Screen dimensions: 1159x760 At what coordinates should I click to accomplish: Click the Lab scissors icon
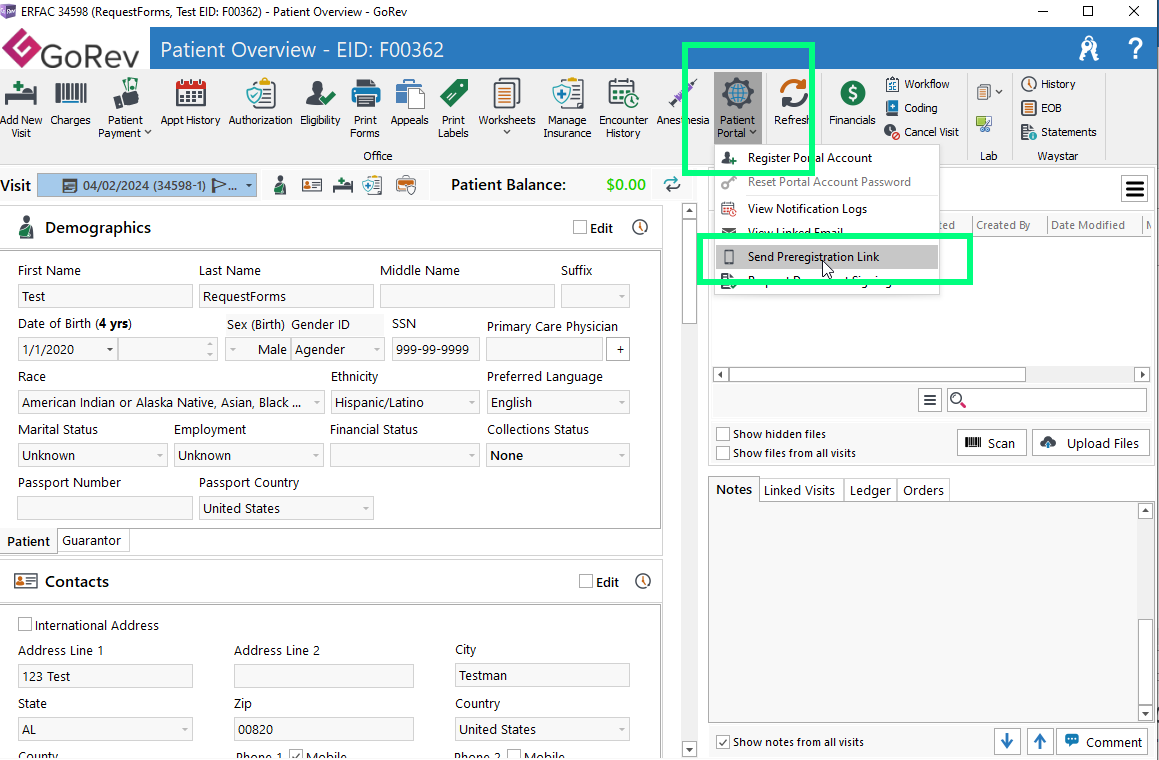pyautogui.click(x=984, y=124)
